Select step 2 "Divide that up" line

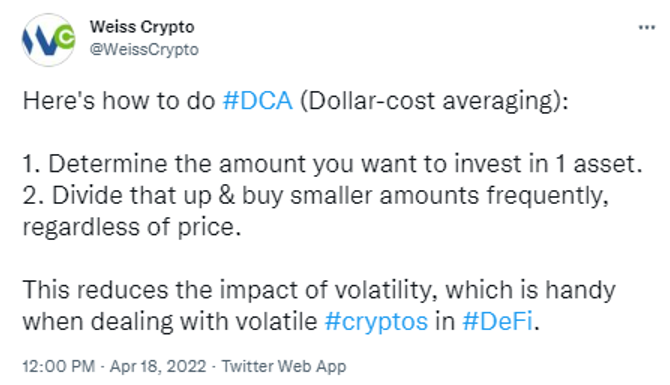coord(316,196)
